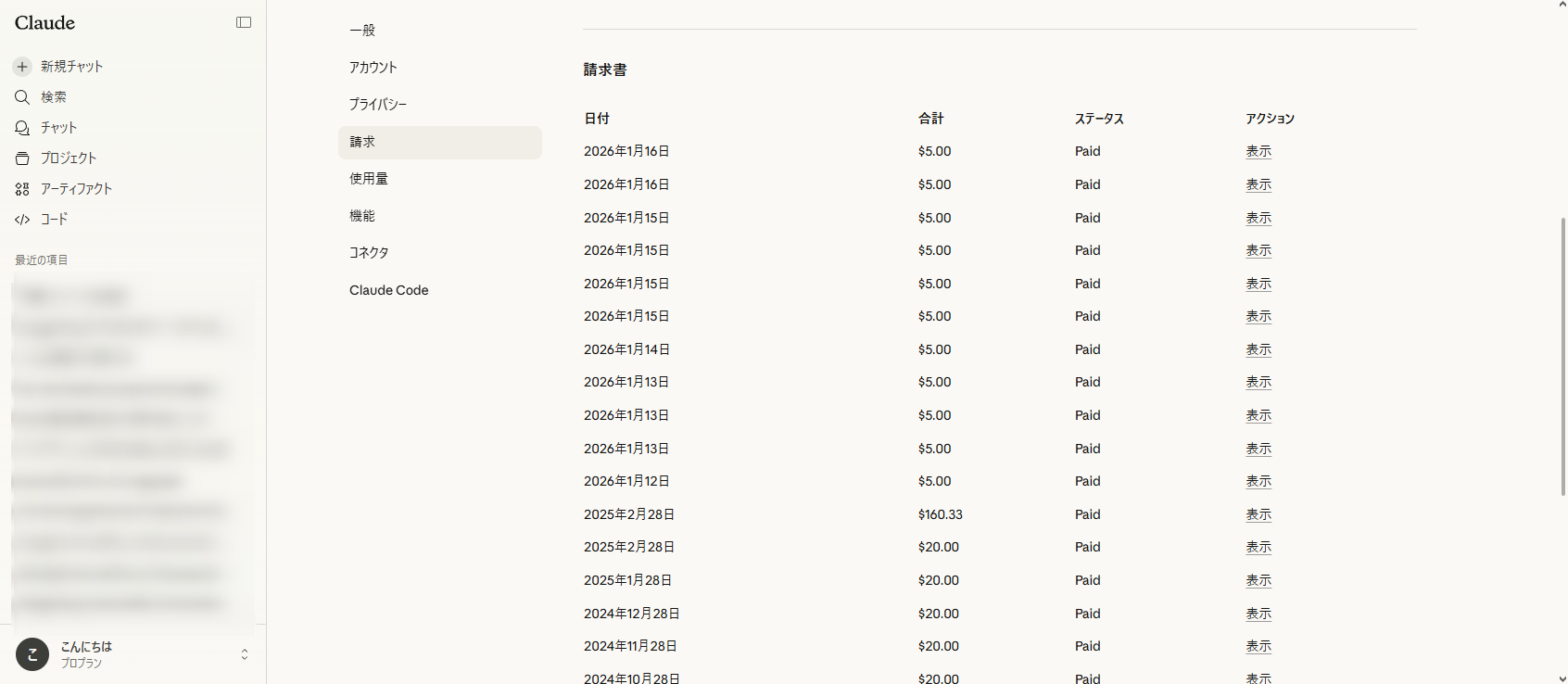Collapse the sidebar with the panel icon
The width and height of the screenshot is (1568, 684).
(x=244, y=22)
